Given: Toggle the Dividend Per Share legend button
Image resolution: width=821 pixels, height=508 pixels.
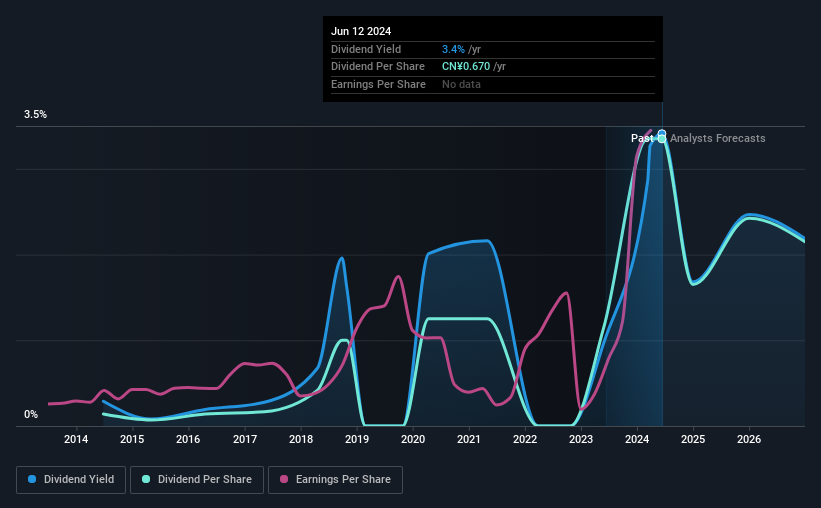Looking at the screenshot, I should [197, 480].
